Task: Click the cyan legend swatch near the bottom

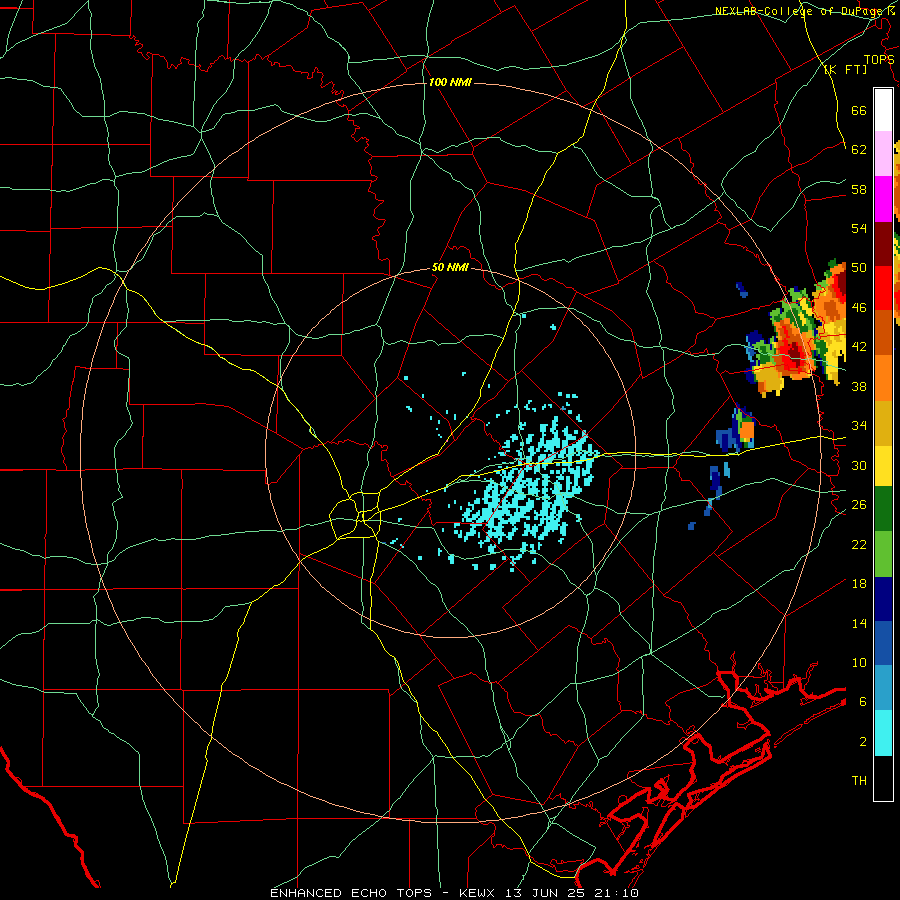Action: [x=883, y=733]
